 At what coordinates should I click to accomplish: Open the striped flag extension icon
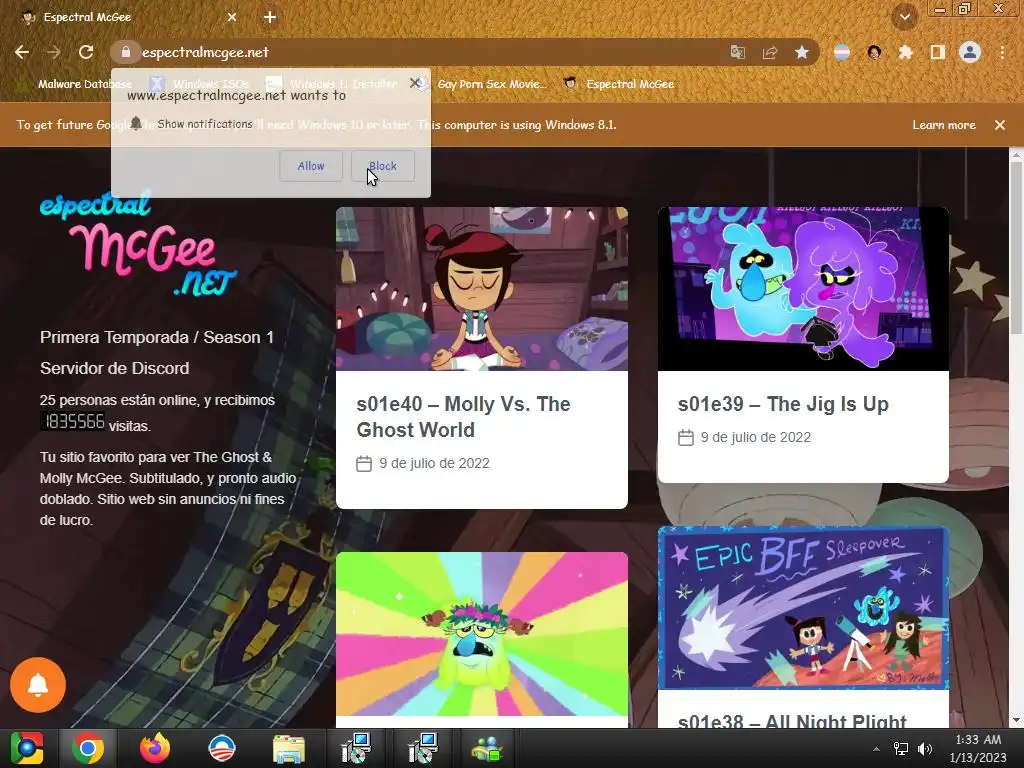point(842,52)
